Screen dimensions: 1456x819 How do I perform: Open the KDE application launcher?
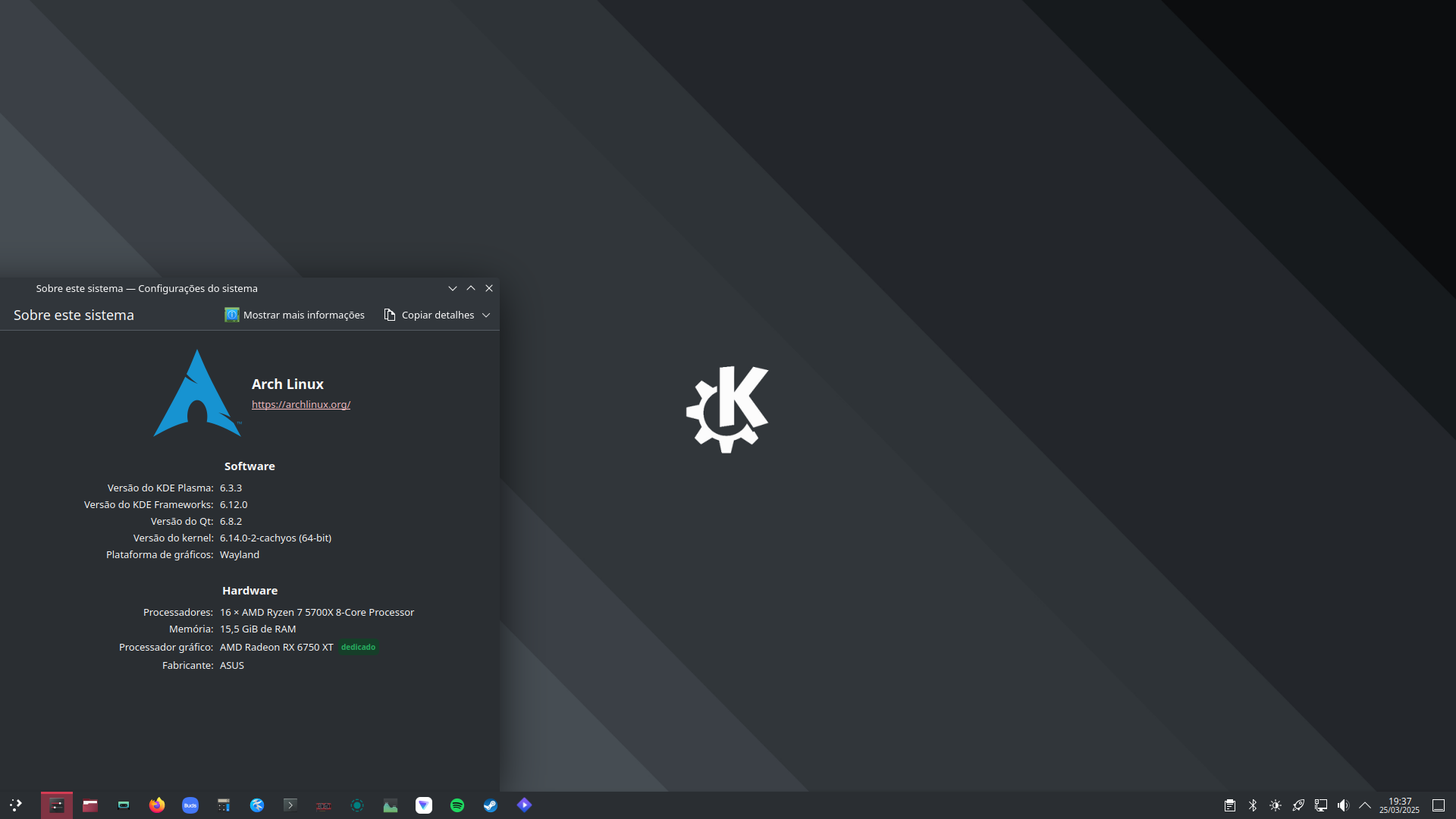[x=16, y=805]
